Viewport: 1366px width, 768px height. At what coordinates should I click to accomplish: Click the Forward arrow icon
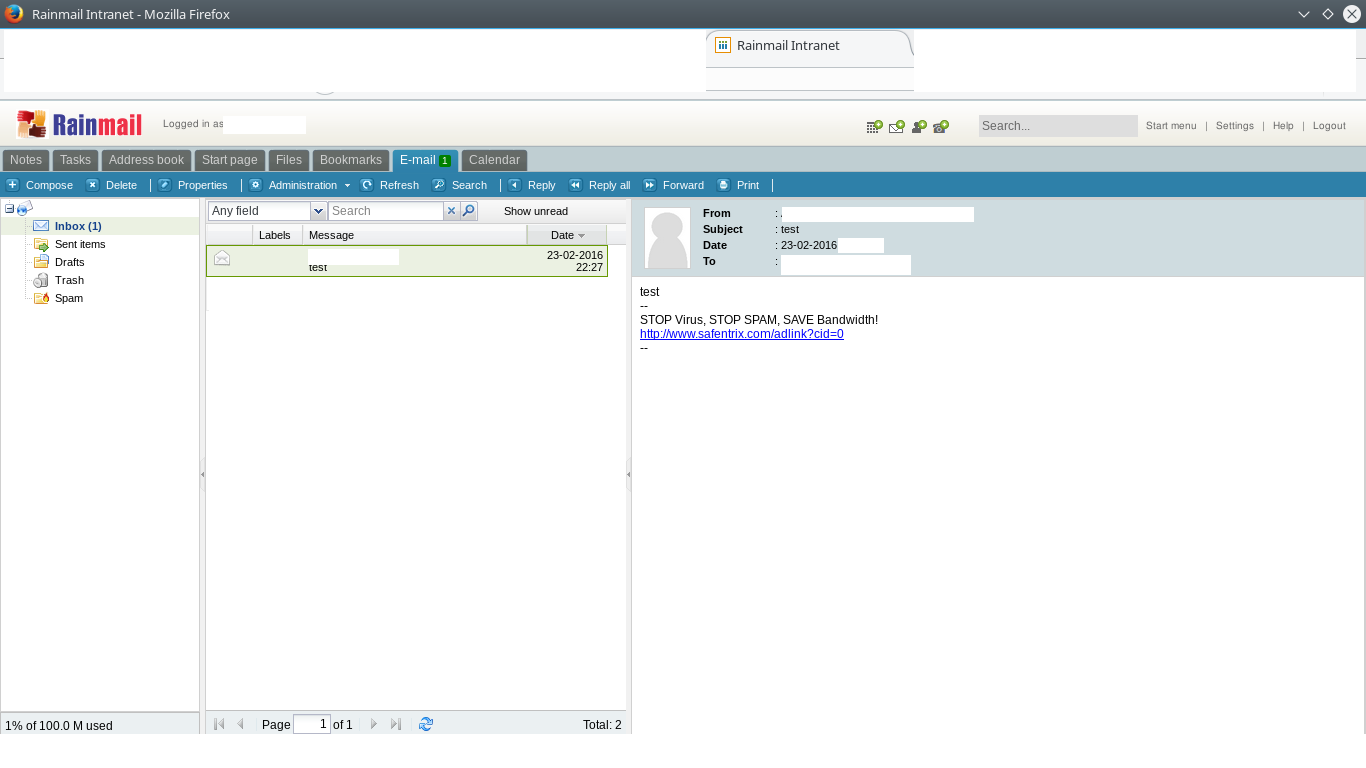649,185
